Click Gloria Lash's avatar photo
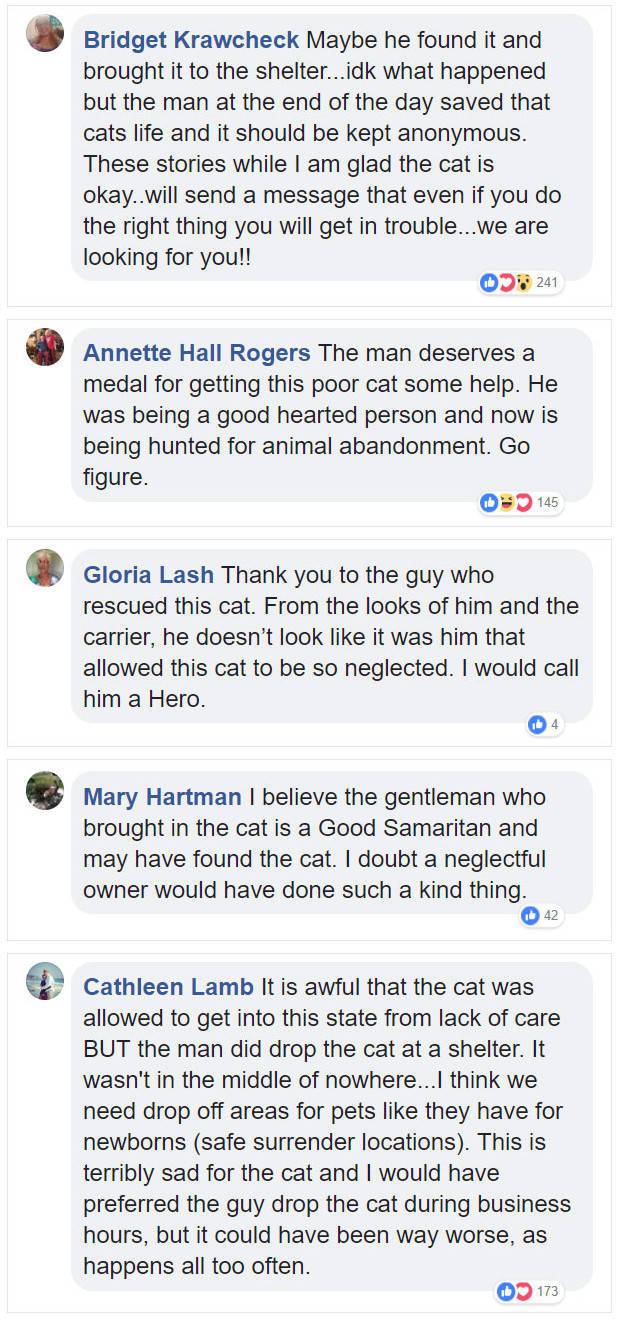Viewport: 618px width, 1320px height. click(x=45, y=568)
